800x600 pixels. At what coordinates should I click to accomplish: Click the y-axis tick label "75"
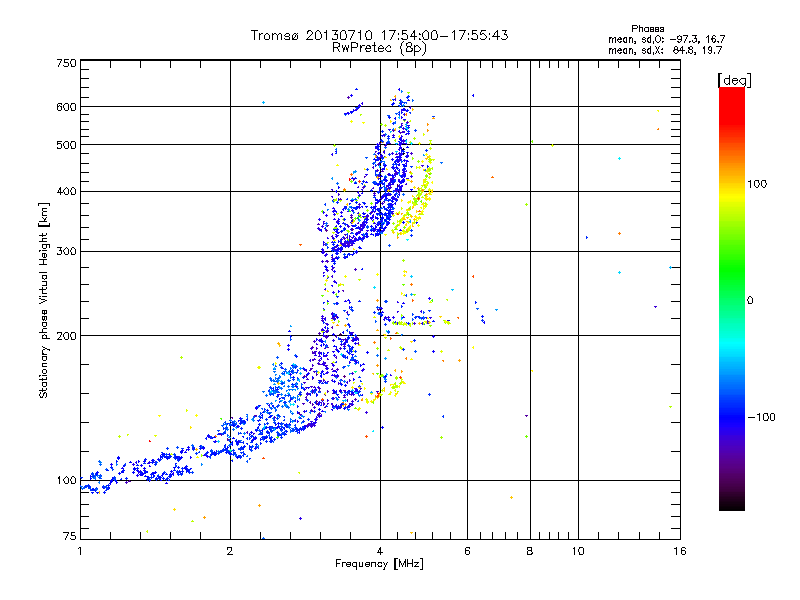tap(70, 536)
